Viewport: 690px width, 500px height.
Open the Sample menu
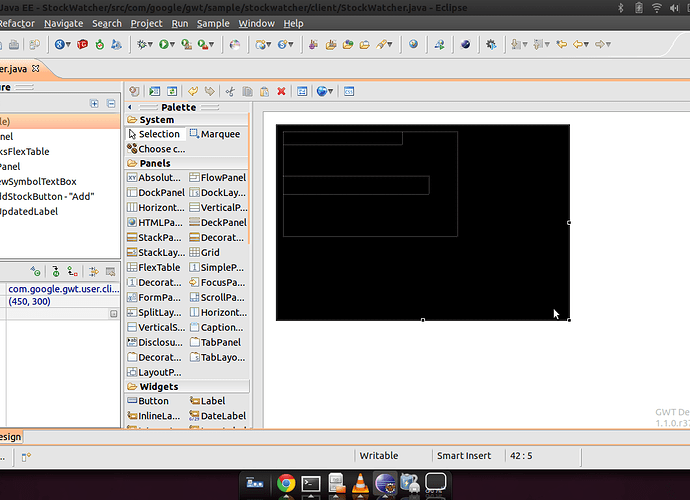click(213, 23)
